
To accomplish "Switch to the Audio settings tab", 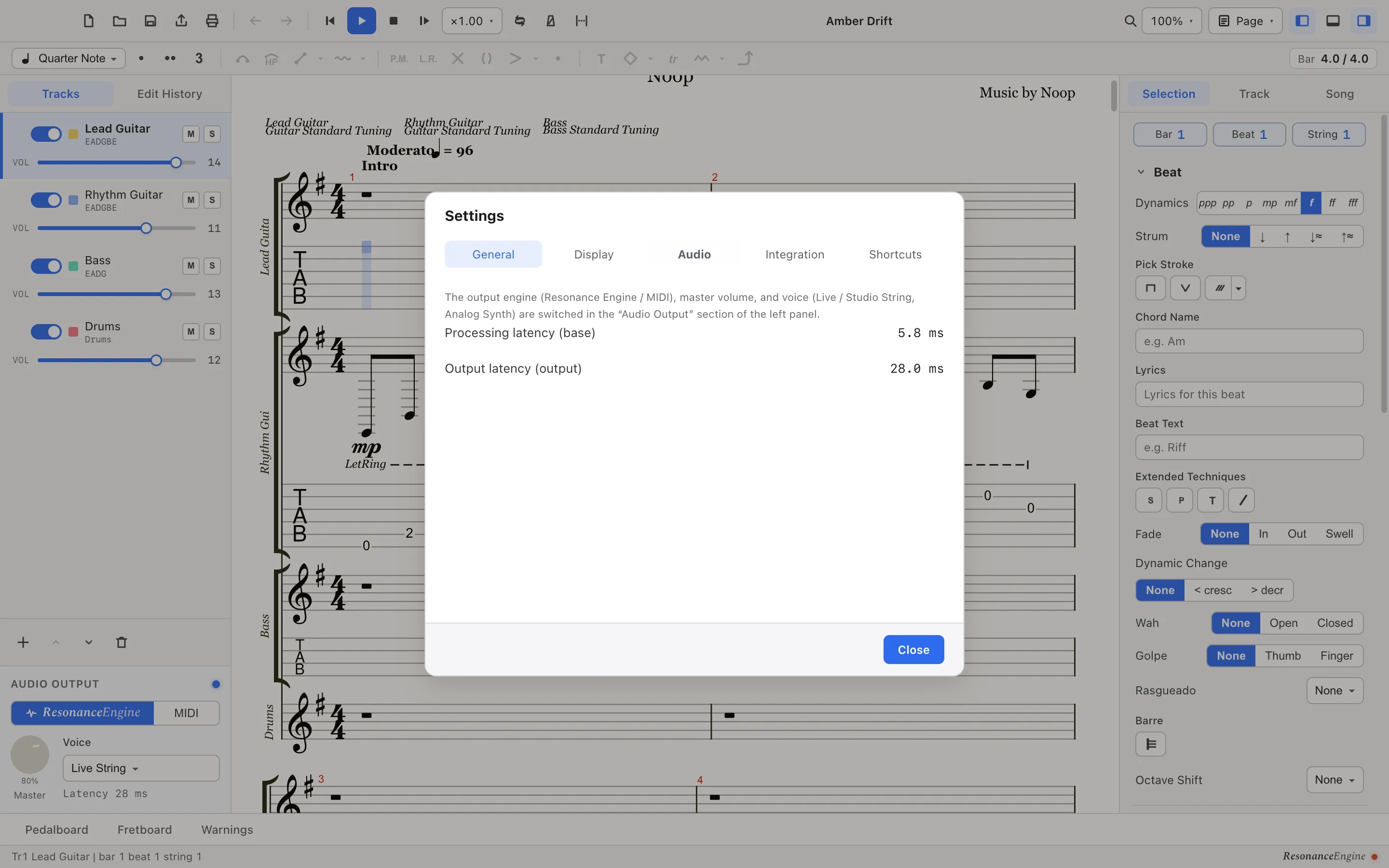I will (x=694, y=254).
